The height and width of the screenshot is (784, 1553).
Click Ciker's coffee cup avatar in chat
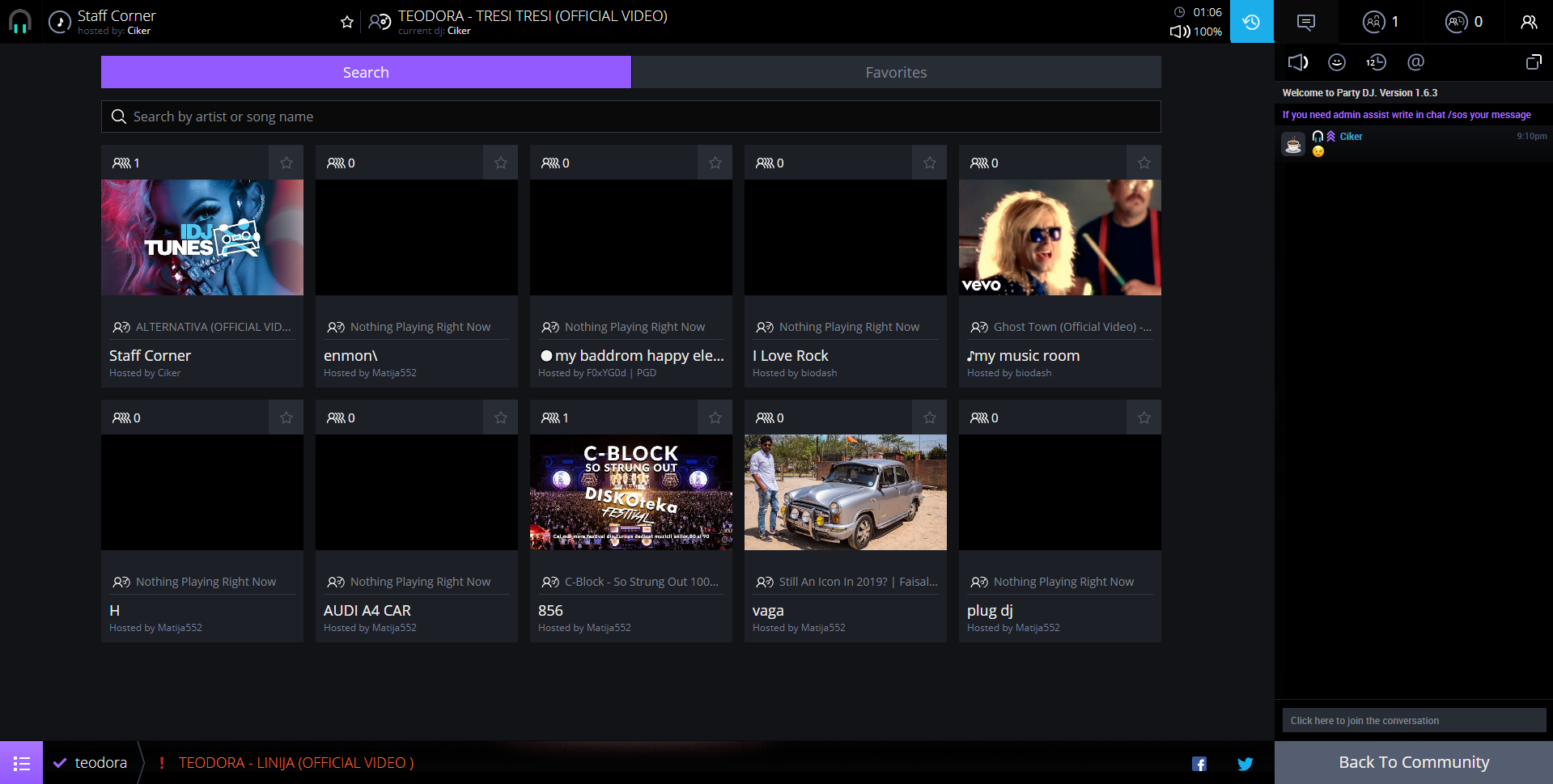[x=1293, y=145]
